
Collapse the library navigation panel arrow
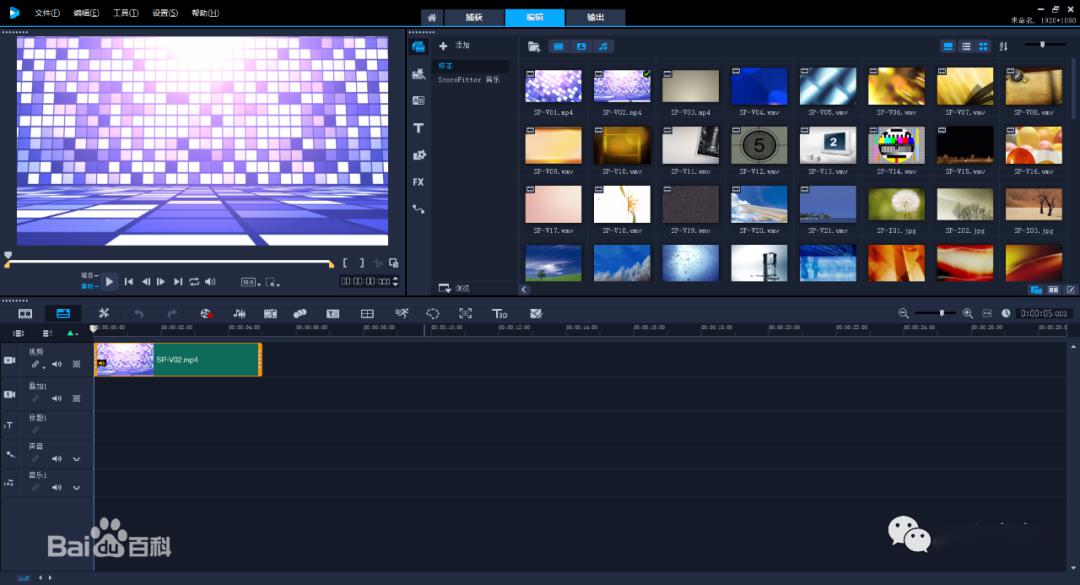click(523, 289)
